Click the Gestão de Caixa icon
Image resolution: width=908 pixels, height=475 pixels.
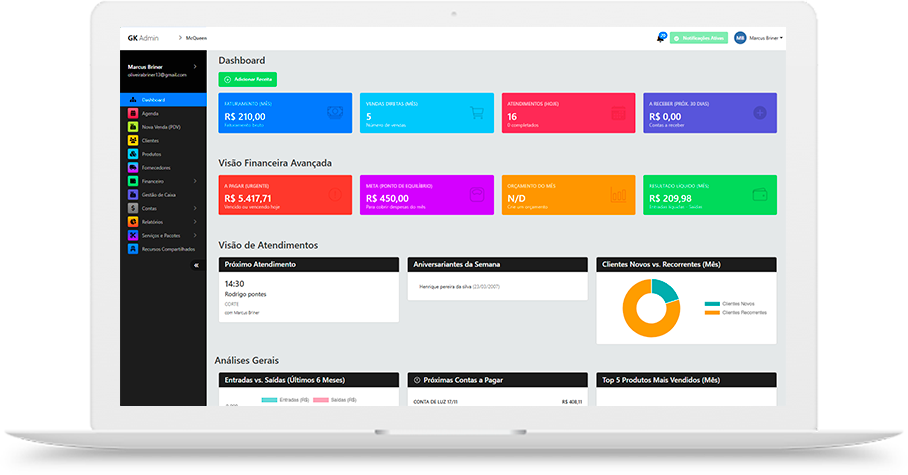coord(132,195)
